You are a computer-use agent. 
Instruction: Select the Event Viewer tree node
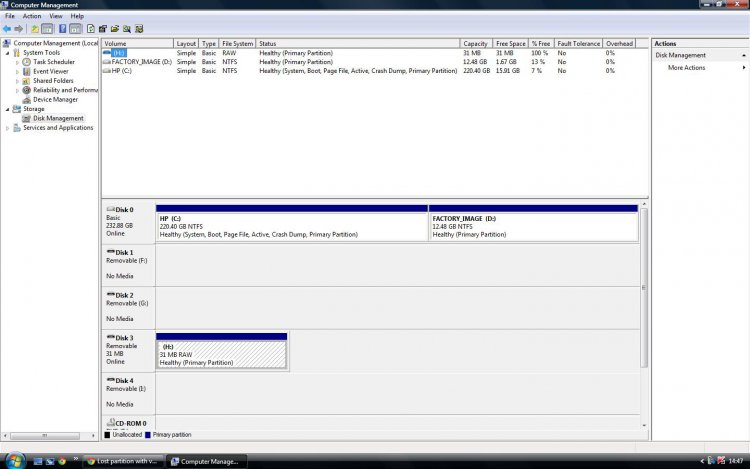pos(50,71)
